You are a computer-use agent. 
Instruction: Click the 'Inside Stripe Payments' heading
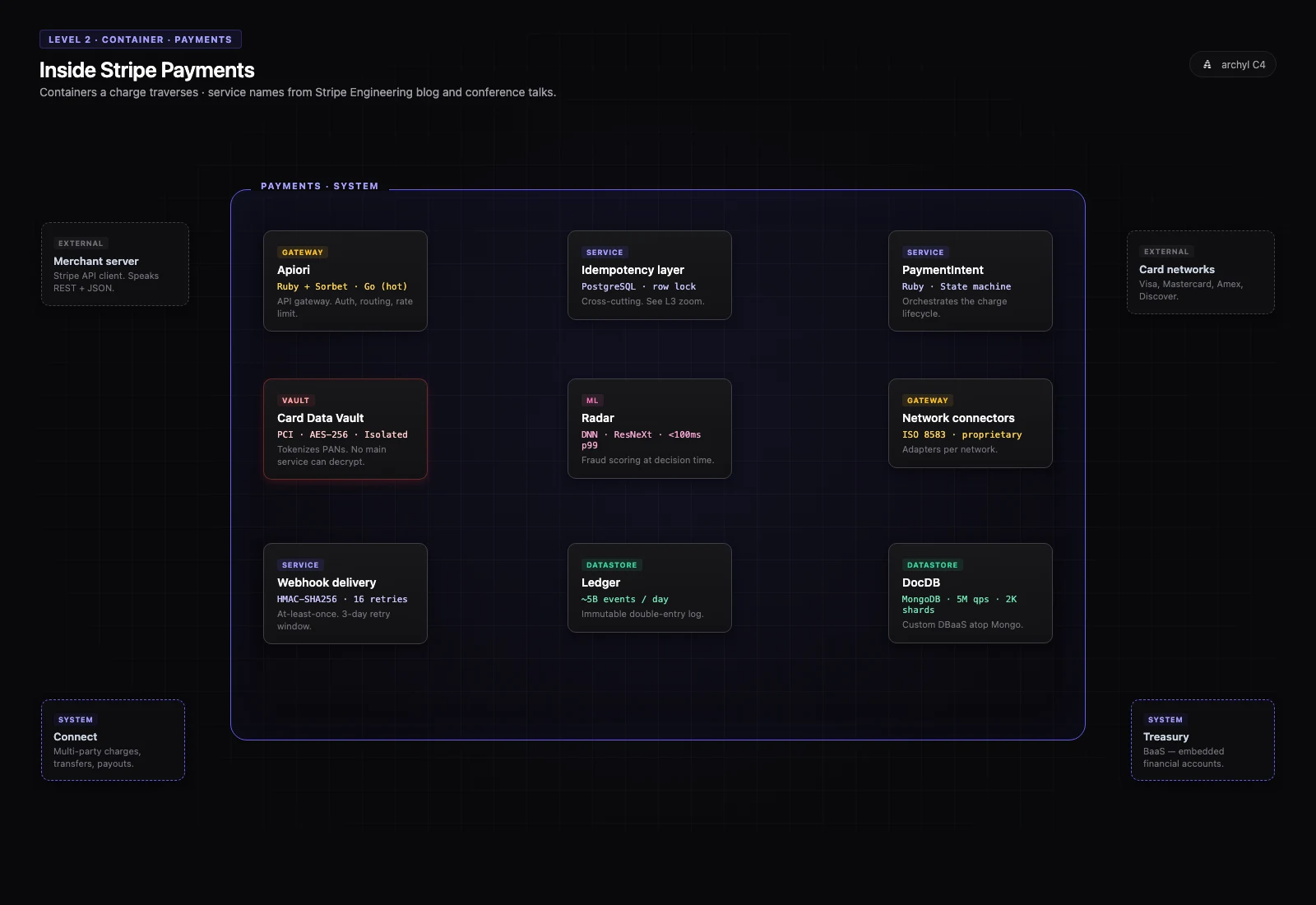pyautogui.click(x=147, y=70)
